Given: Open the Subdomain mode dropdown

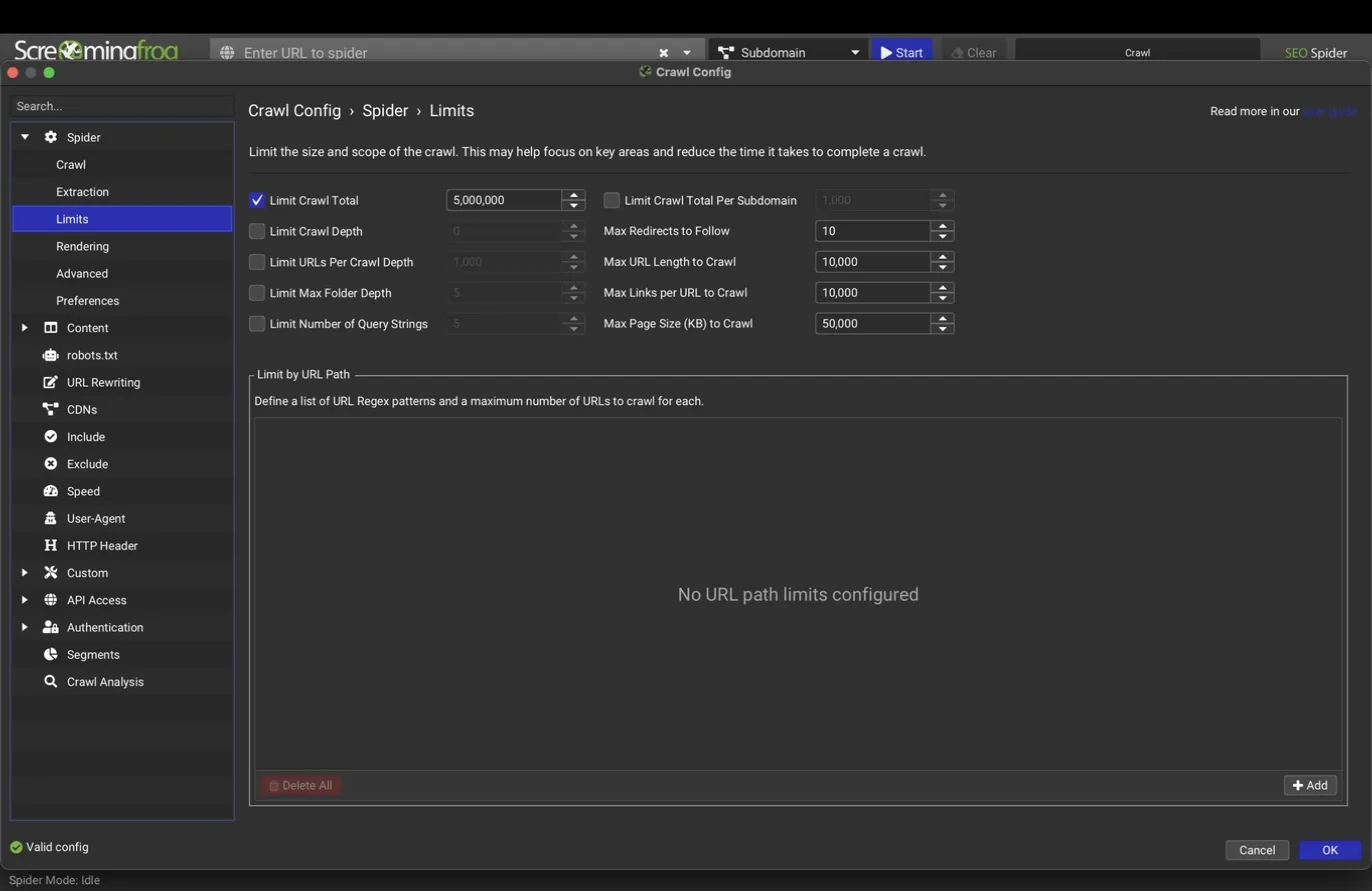Looking at the screenshot, I should point(855,52).
